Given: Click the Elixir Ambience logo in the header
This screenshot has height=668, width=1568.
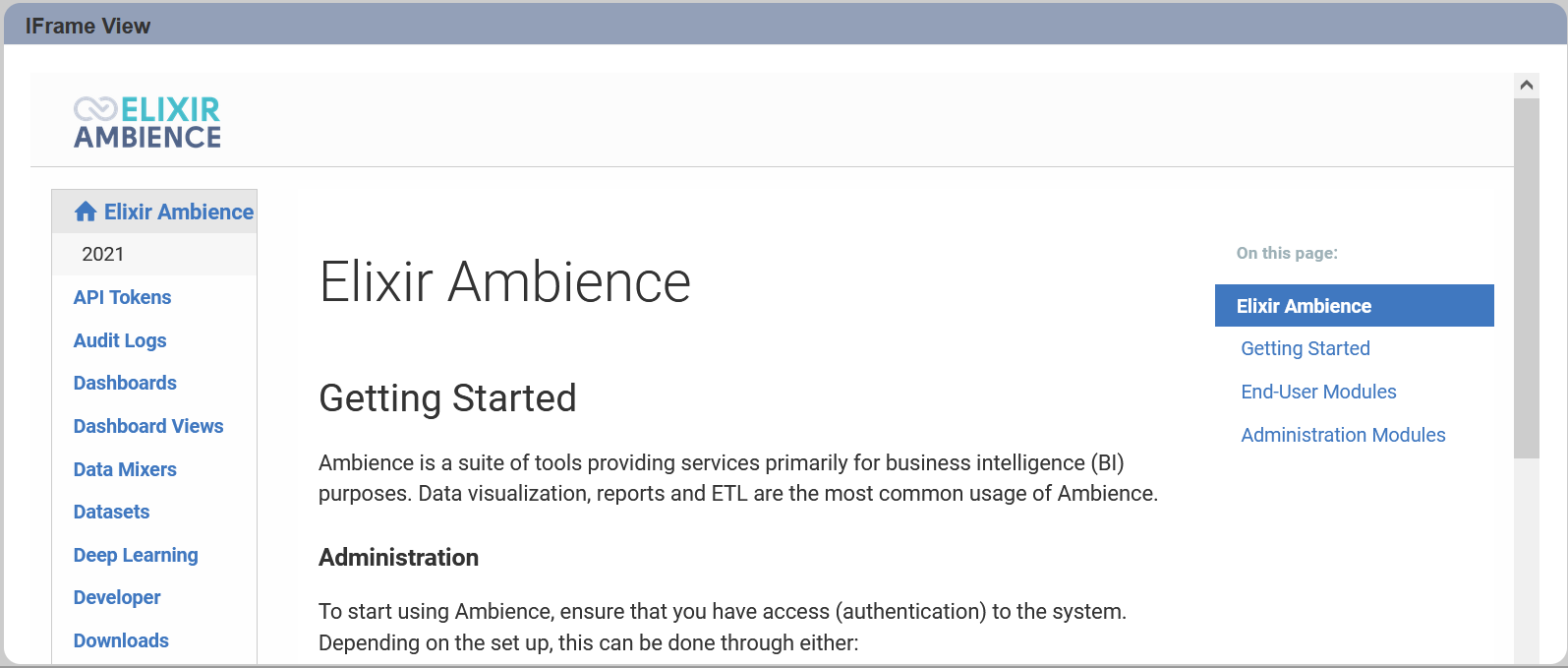Looking at the screenshot, I should click(x=147, y=122).
